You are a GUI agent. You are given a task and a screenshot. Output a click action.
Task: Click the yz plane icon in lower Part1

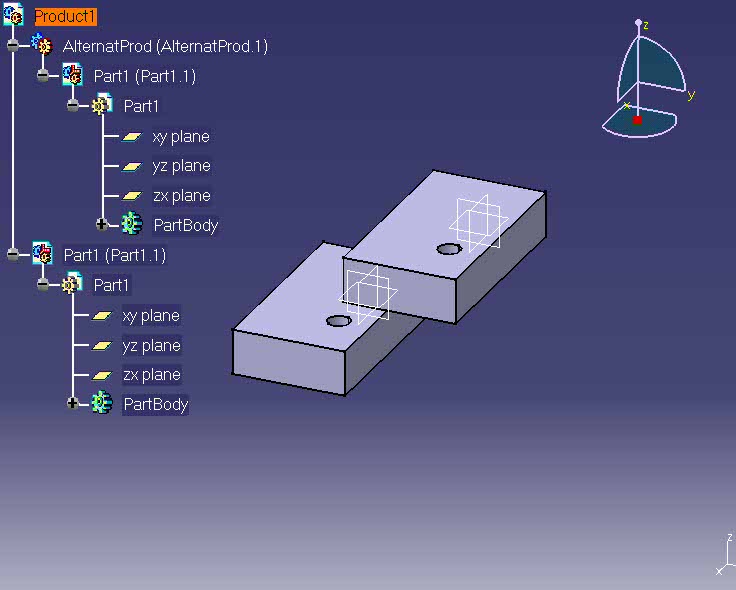(102, 345)
